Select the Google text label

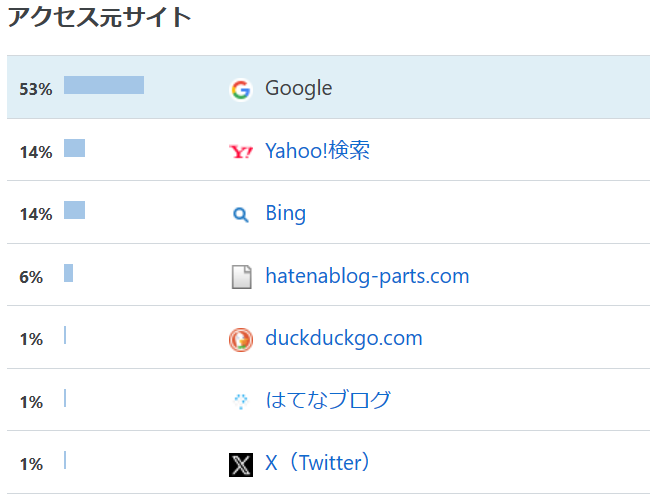[x=299, y=88]
